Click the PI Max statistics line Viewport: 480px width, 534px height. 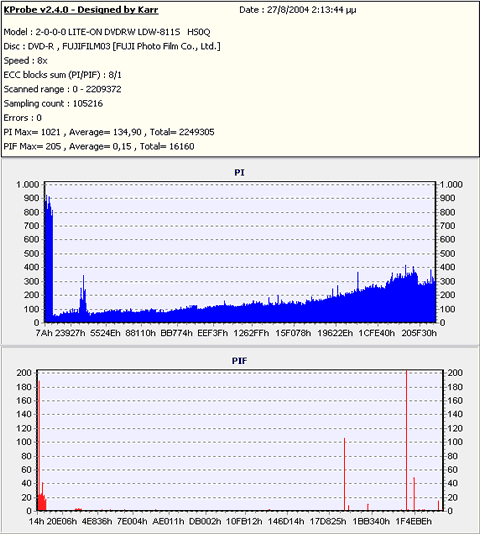tap(109, 132)
